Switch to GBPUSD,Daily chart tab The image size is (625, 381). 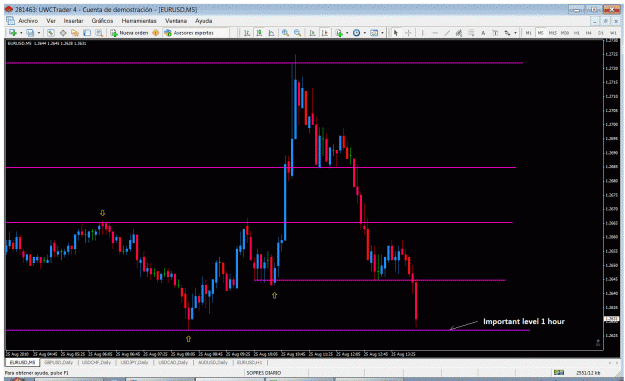(x=59, y=362)
